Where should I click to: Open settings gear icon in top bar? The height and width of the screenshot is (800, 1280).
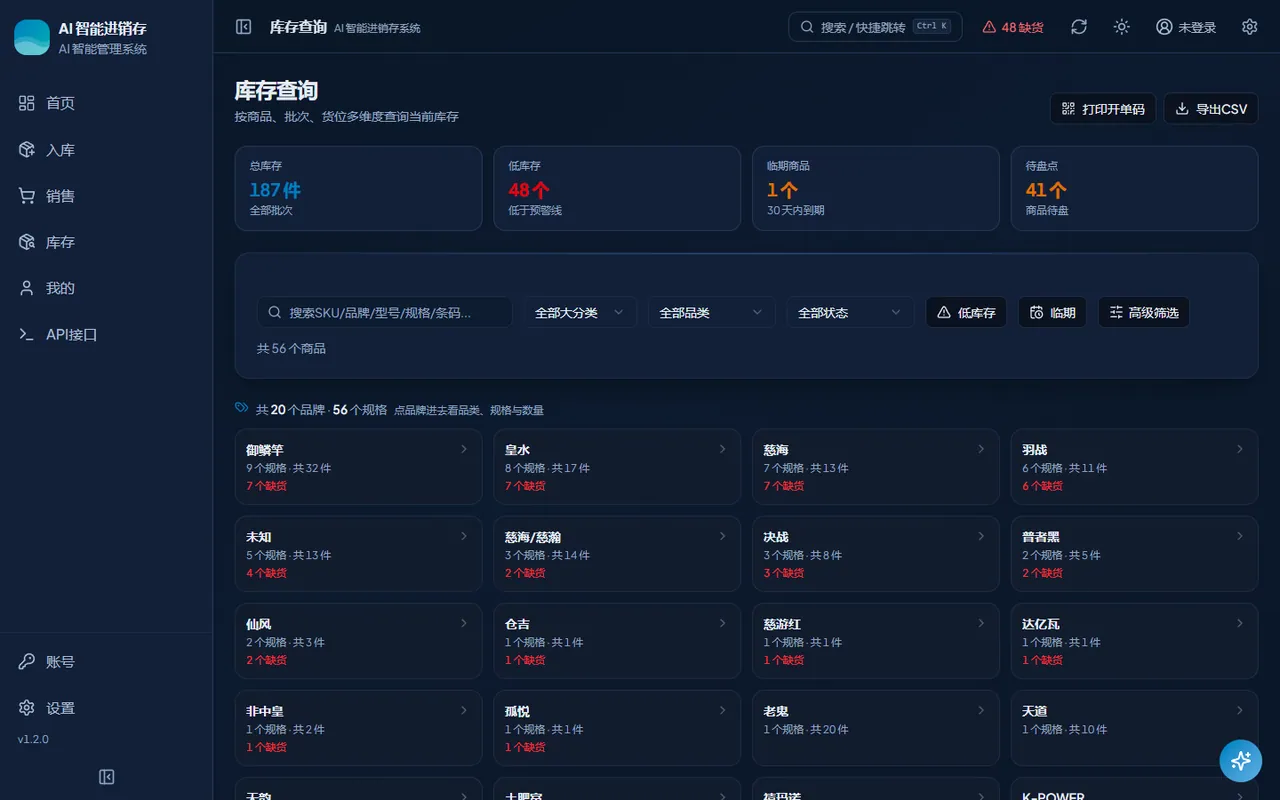[x=1249, y=27]
